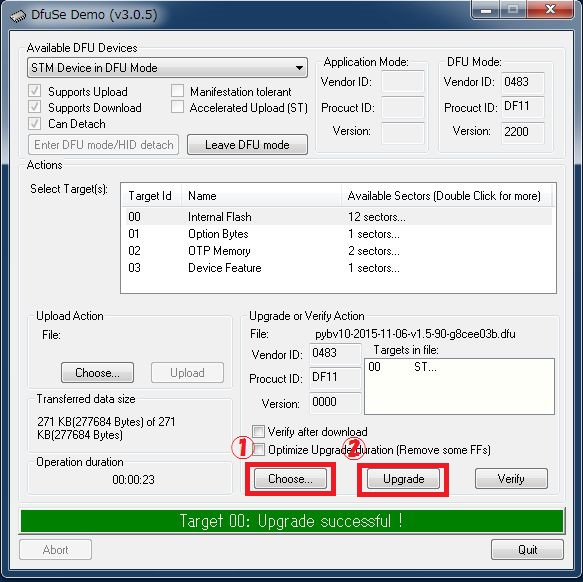Close the DfuSe Demo window

point(550,9)
